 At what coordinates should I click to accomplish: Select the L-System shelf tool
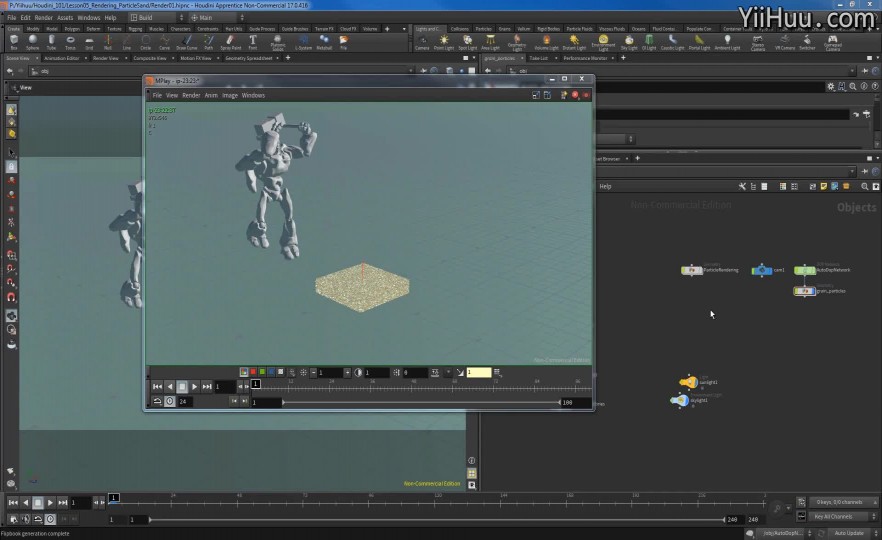(304, 42)
